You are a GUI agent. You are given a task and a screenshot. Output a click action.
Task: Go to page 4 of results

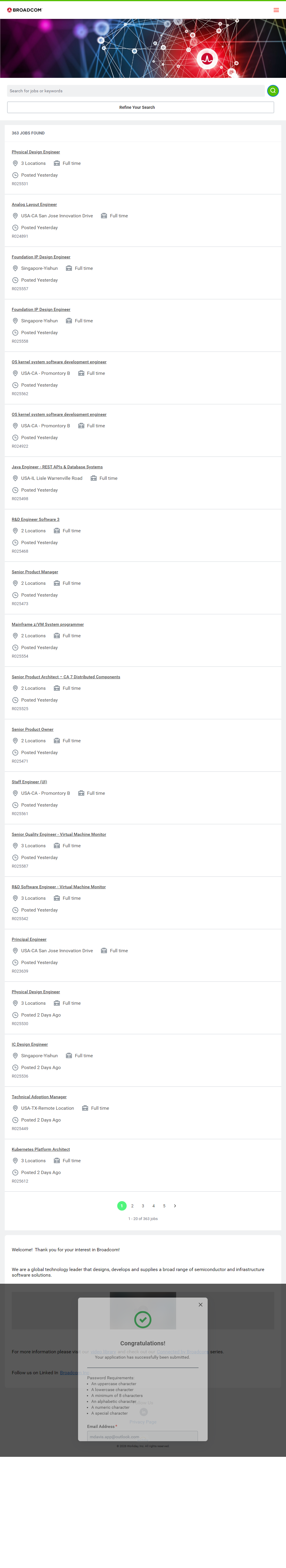pyautogui.click(x=153, y=1205)
